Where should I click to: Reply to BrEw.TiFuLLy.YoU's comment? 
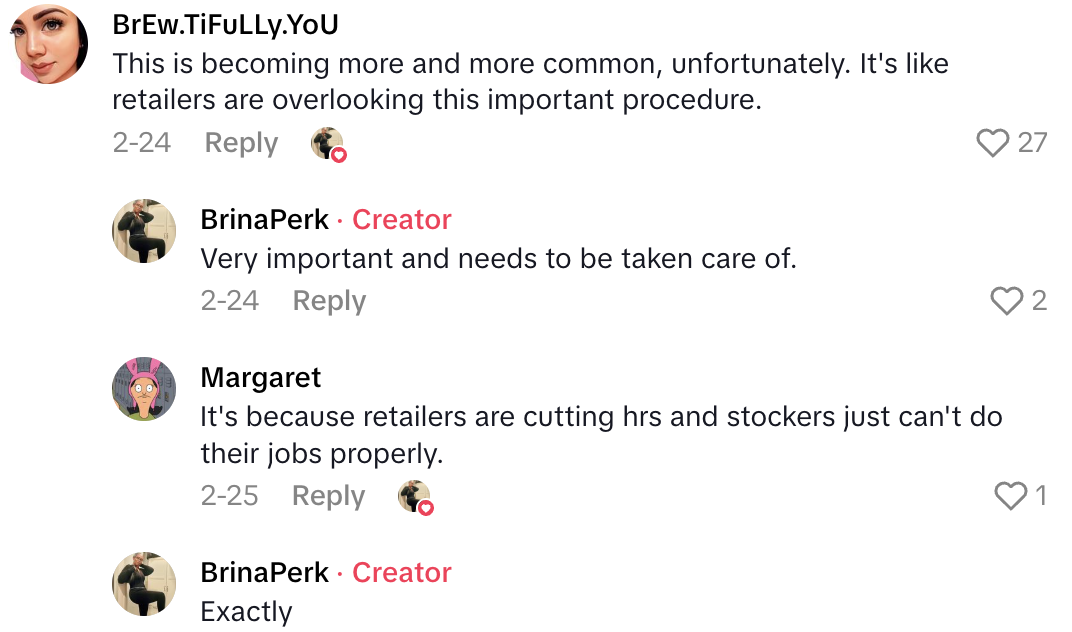(241, 143)
